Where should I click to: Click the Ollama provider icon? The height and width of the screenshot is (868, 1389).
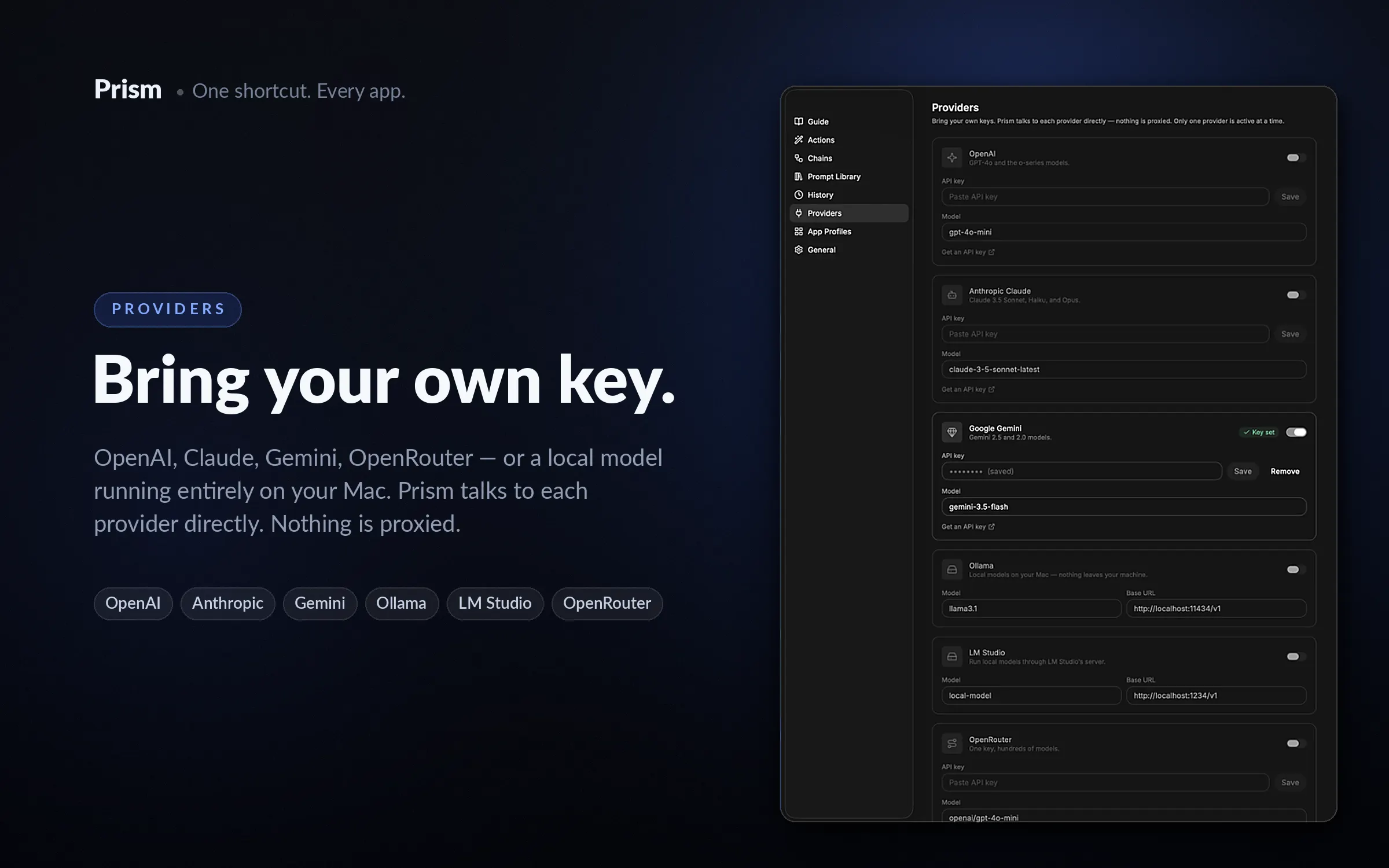pos(951,570)
